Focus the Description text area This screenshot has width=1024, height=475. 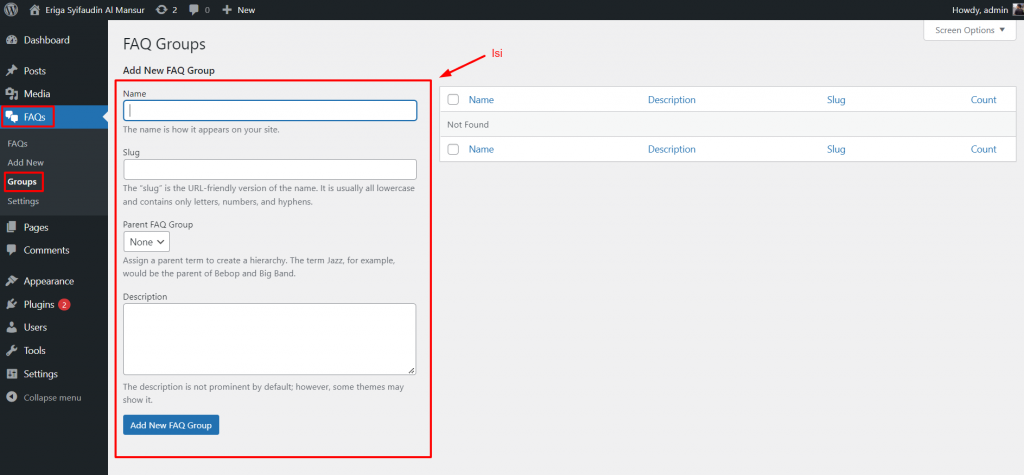click(270, 339)
